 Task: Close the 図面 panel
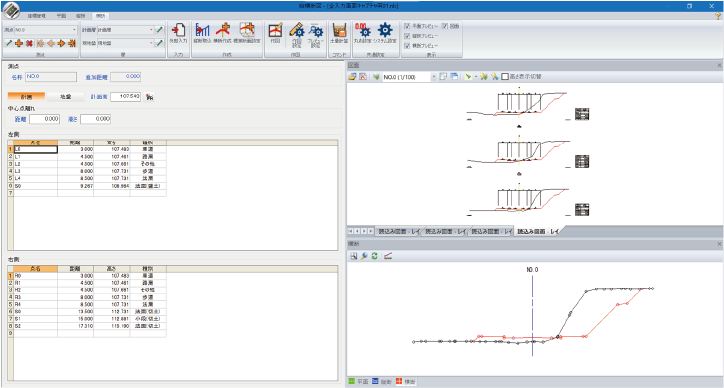point(719,66)
